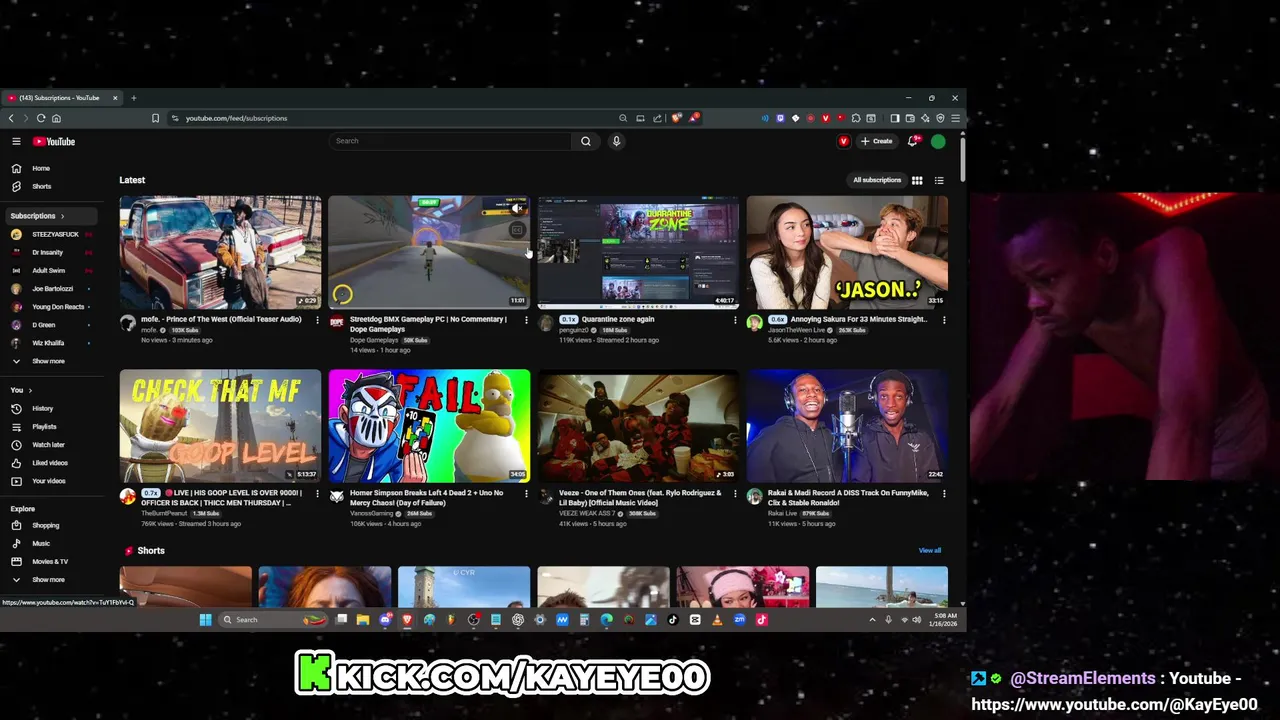Open the extensions puzzle icon
The width and height of the screenshot is (1280, 720).
(855, 118)
